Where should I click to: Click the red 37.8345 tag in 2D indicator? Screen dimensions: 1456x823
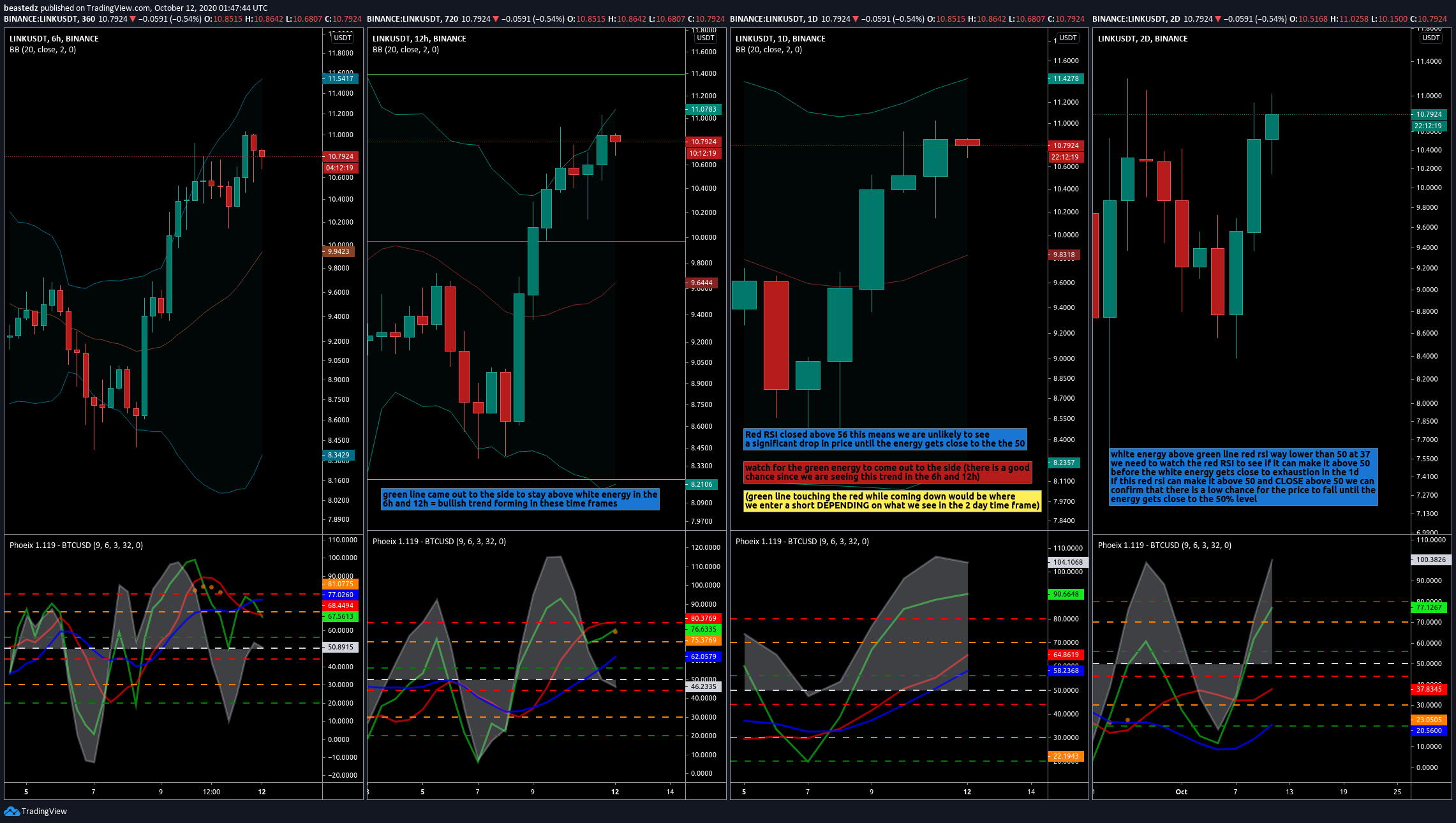(x=1429, y=689)
